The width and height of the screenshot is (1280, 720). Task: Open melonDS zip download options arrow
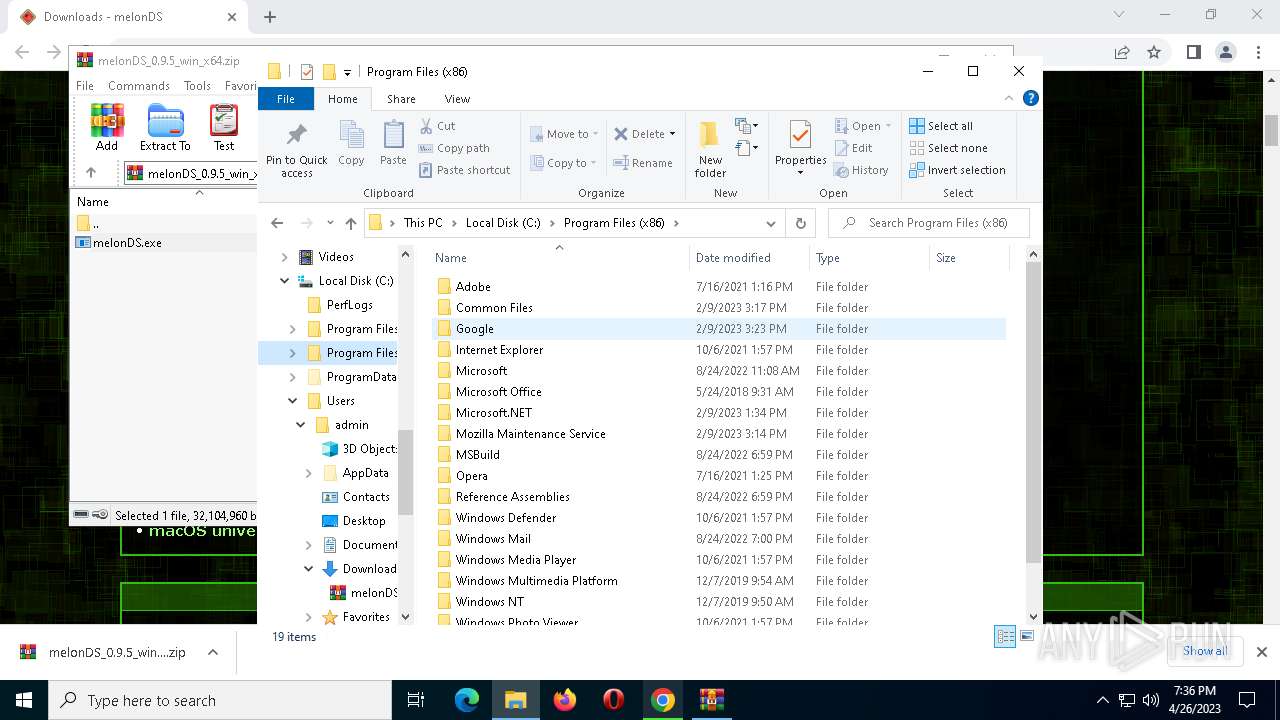click(213, 652)
